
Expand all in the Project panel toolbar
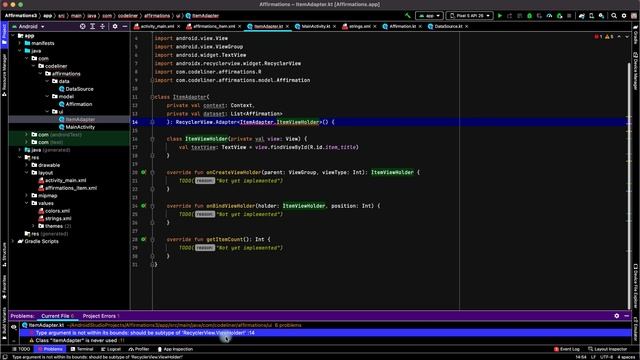[x=93, y=26]
